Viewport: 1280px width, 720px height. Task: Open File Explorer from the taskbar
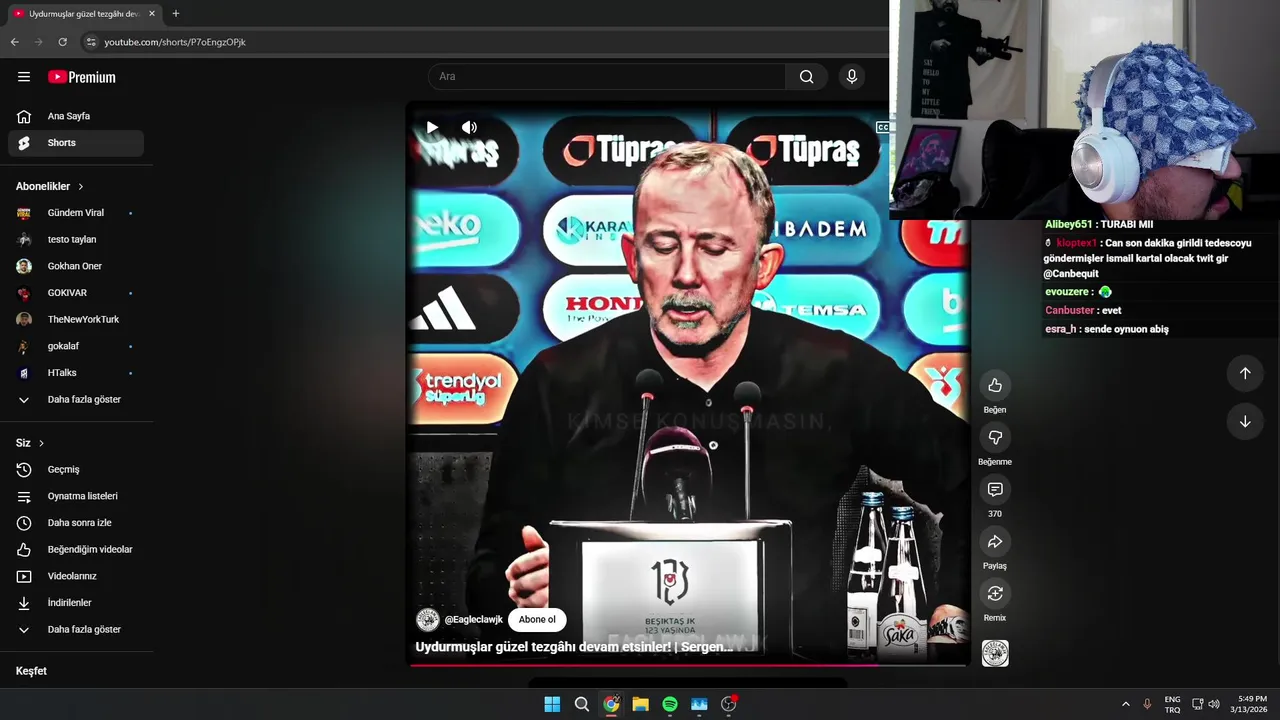[640, 704]
